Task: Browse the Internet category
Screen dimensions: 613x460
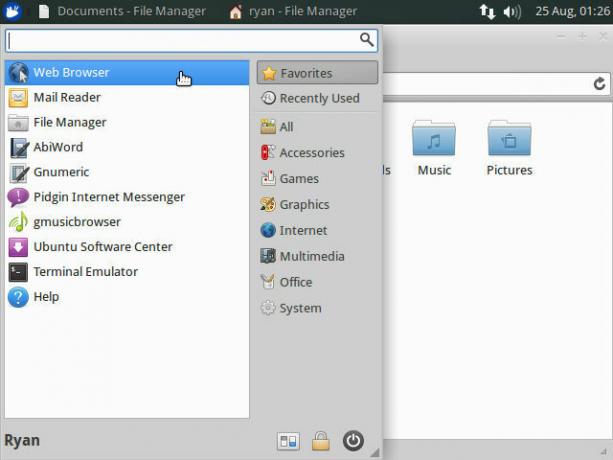Action: pyautogui.click(x=317, y=230)
